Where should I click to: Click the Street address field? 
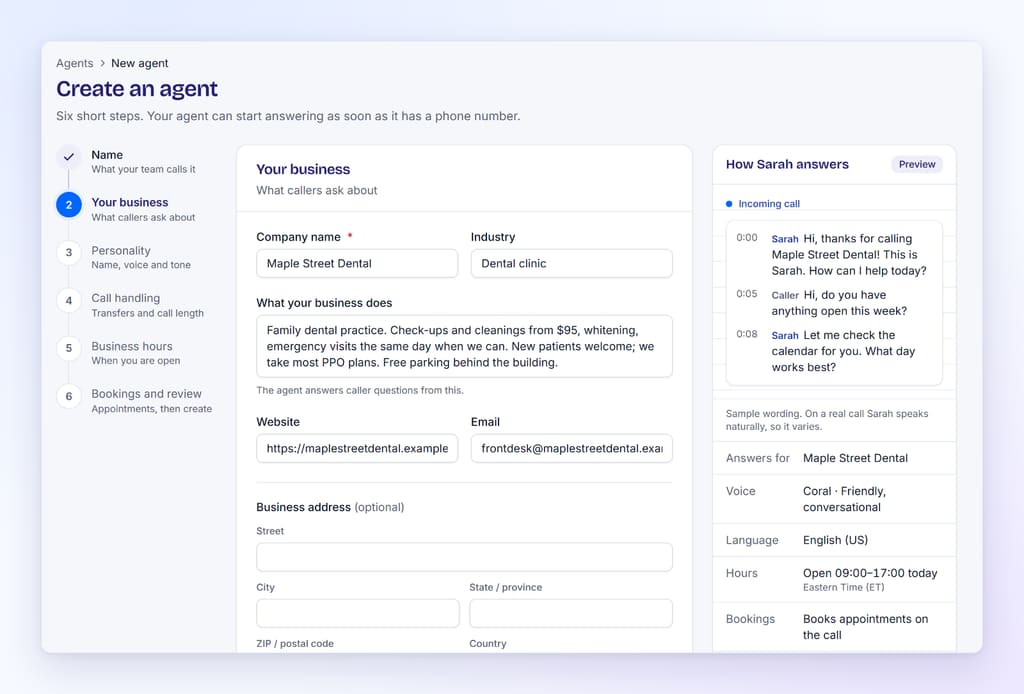tap(464, 558)
